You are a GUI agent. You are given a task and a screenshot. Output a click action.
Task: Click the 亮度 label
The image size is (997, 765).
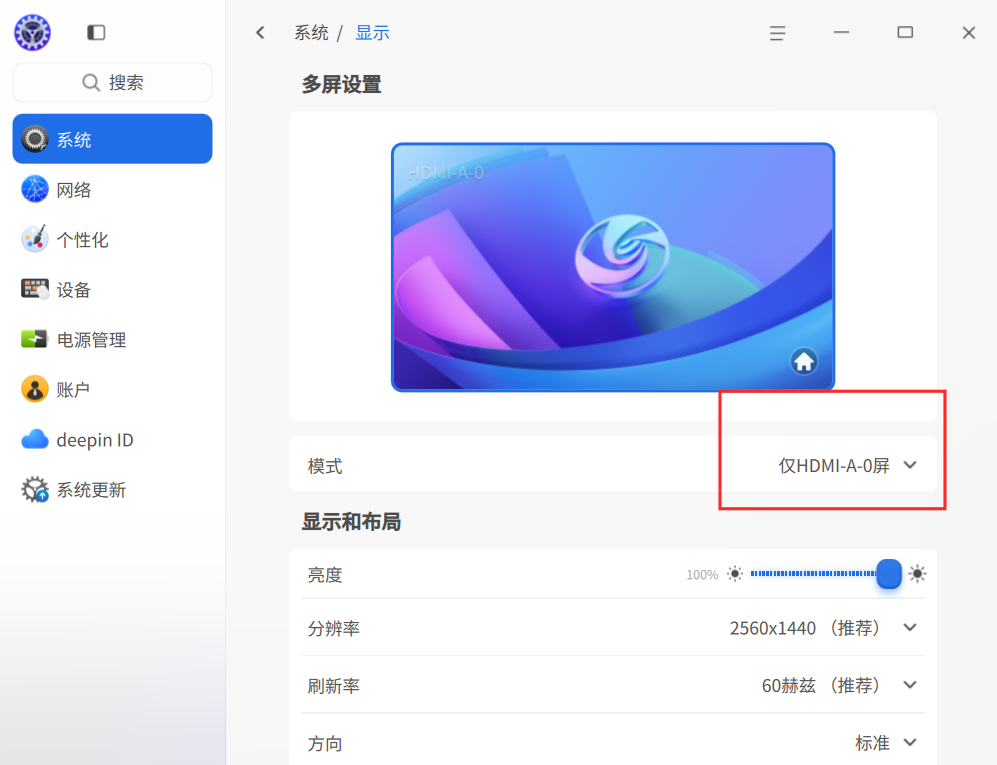coord(325,575)
